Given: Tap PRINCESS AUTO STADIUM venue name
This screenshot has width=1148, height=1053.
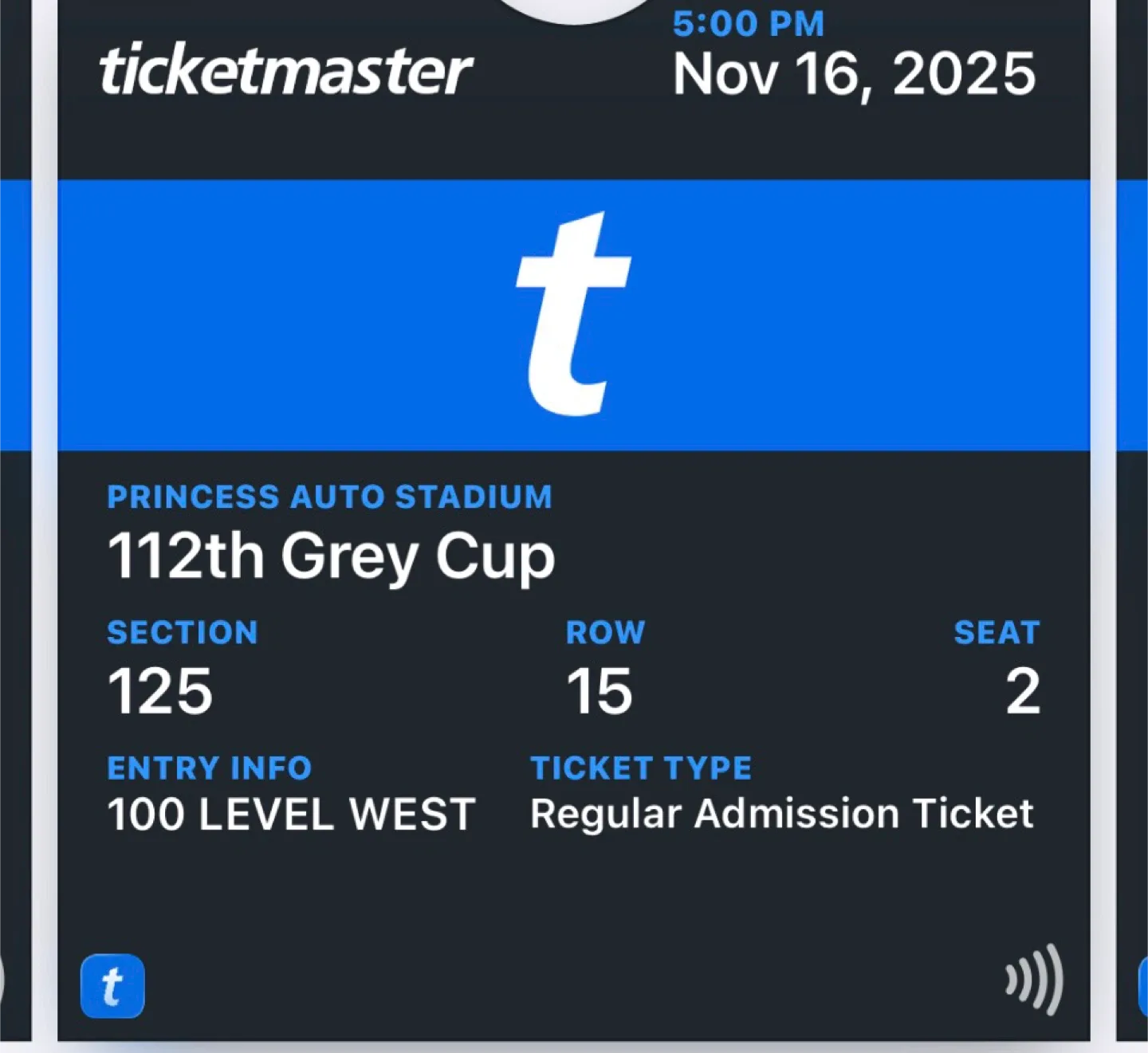Looking at the screenshot, I should coord(330,497).
